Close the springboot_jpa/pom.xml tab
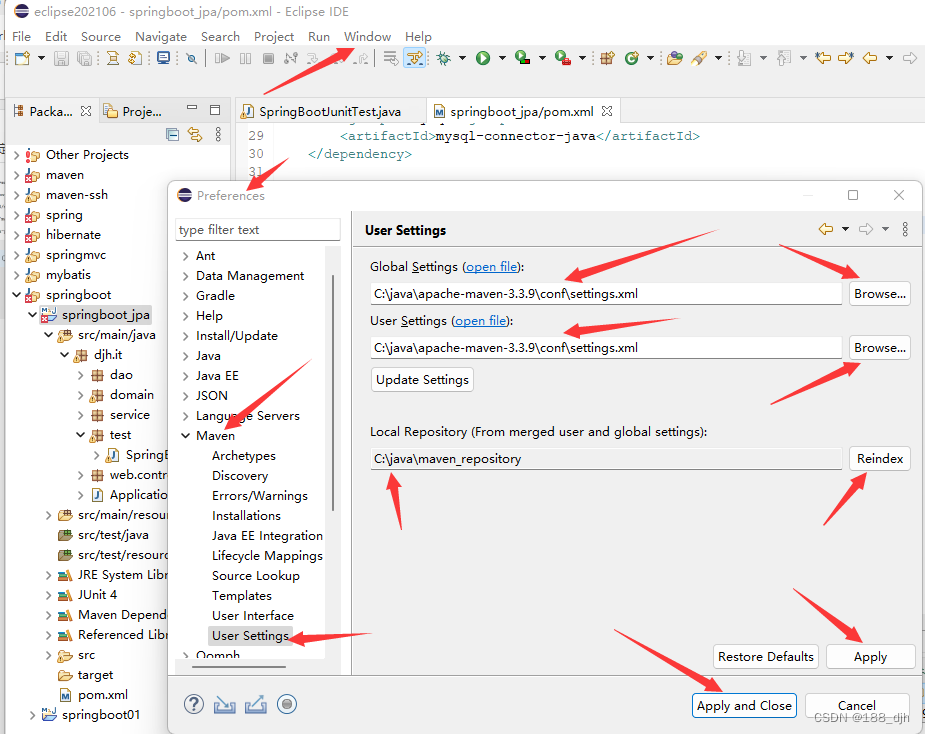Image resolution: width=925 pixels, height=734 pixels. coord(607,111)
